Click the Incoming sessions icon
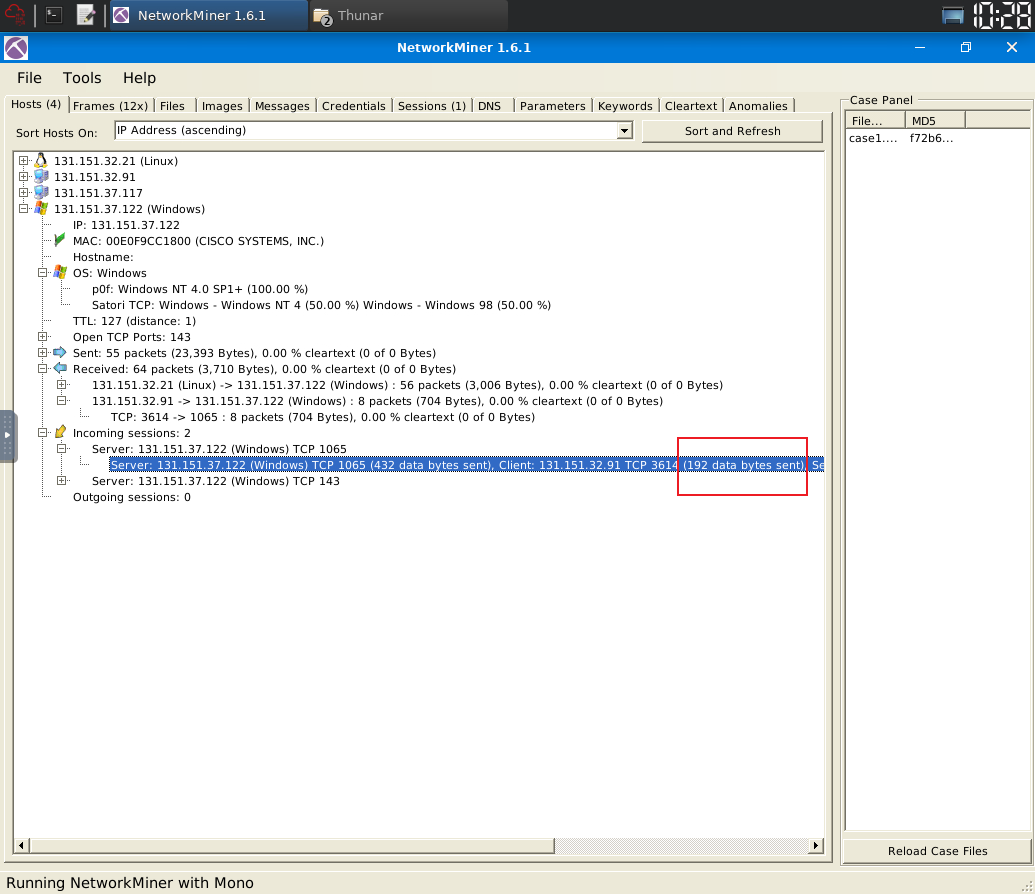Image resolution: width=1035 pixels, height=894 pixels. (x=60, y=432)
